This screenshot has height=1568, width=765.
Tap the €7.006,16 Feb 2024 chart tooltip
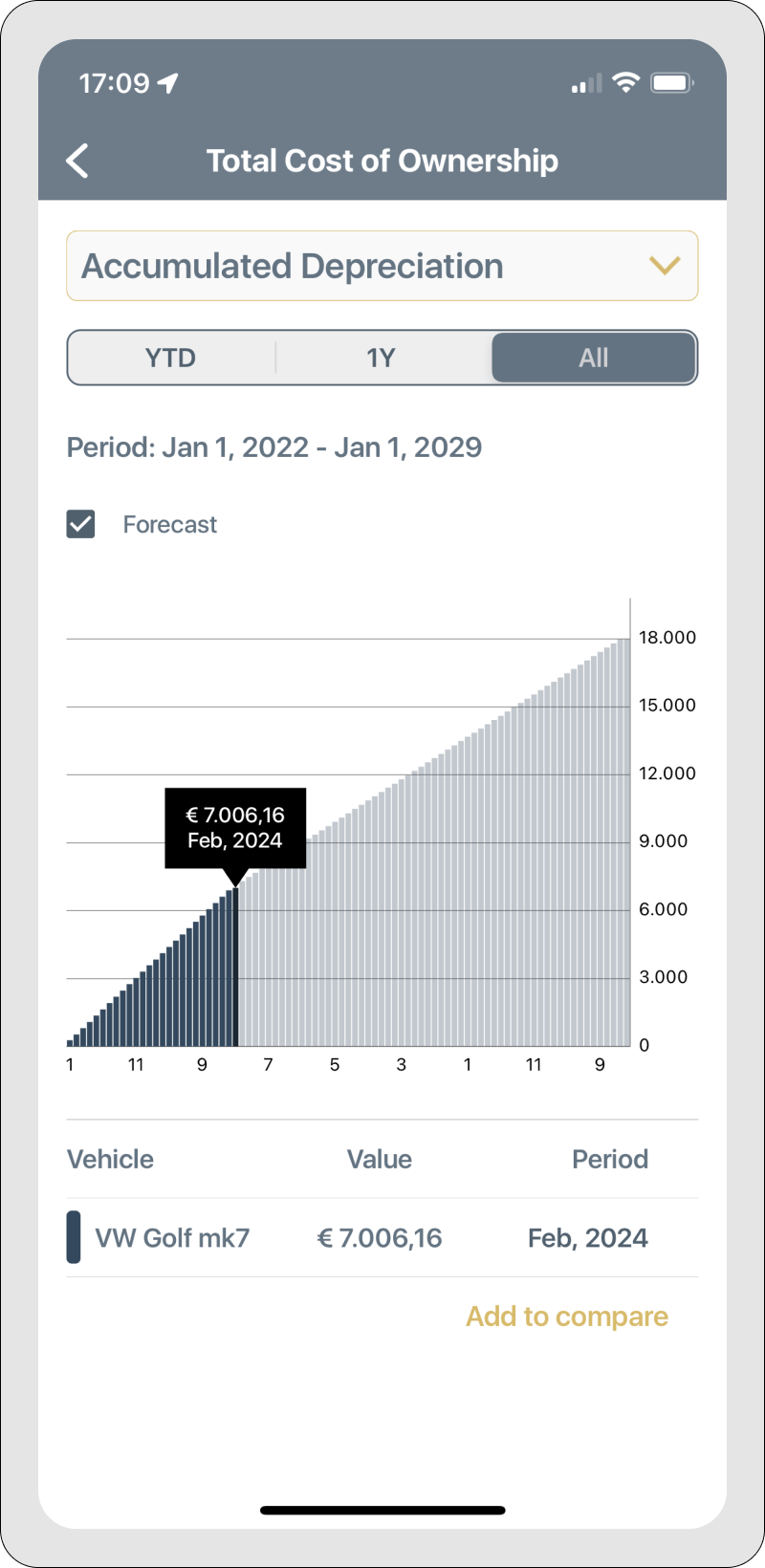[235, 827]
